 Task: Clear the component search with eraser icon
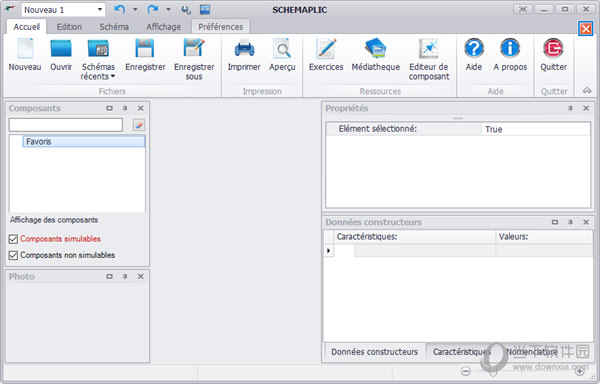[x=139, y=125]
